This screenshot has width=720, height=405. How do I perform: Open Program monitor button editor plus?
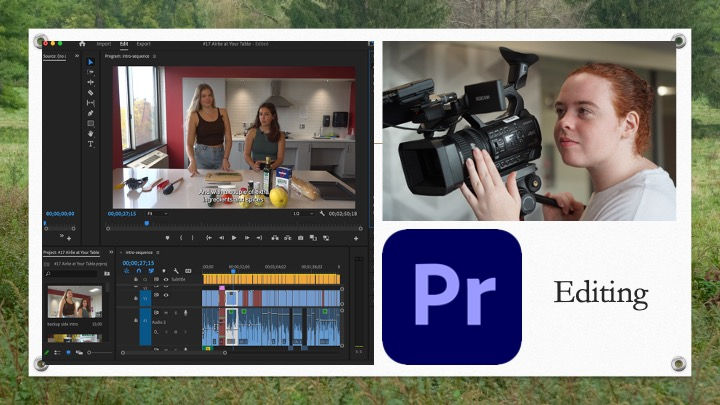[356, 238]
